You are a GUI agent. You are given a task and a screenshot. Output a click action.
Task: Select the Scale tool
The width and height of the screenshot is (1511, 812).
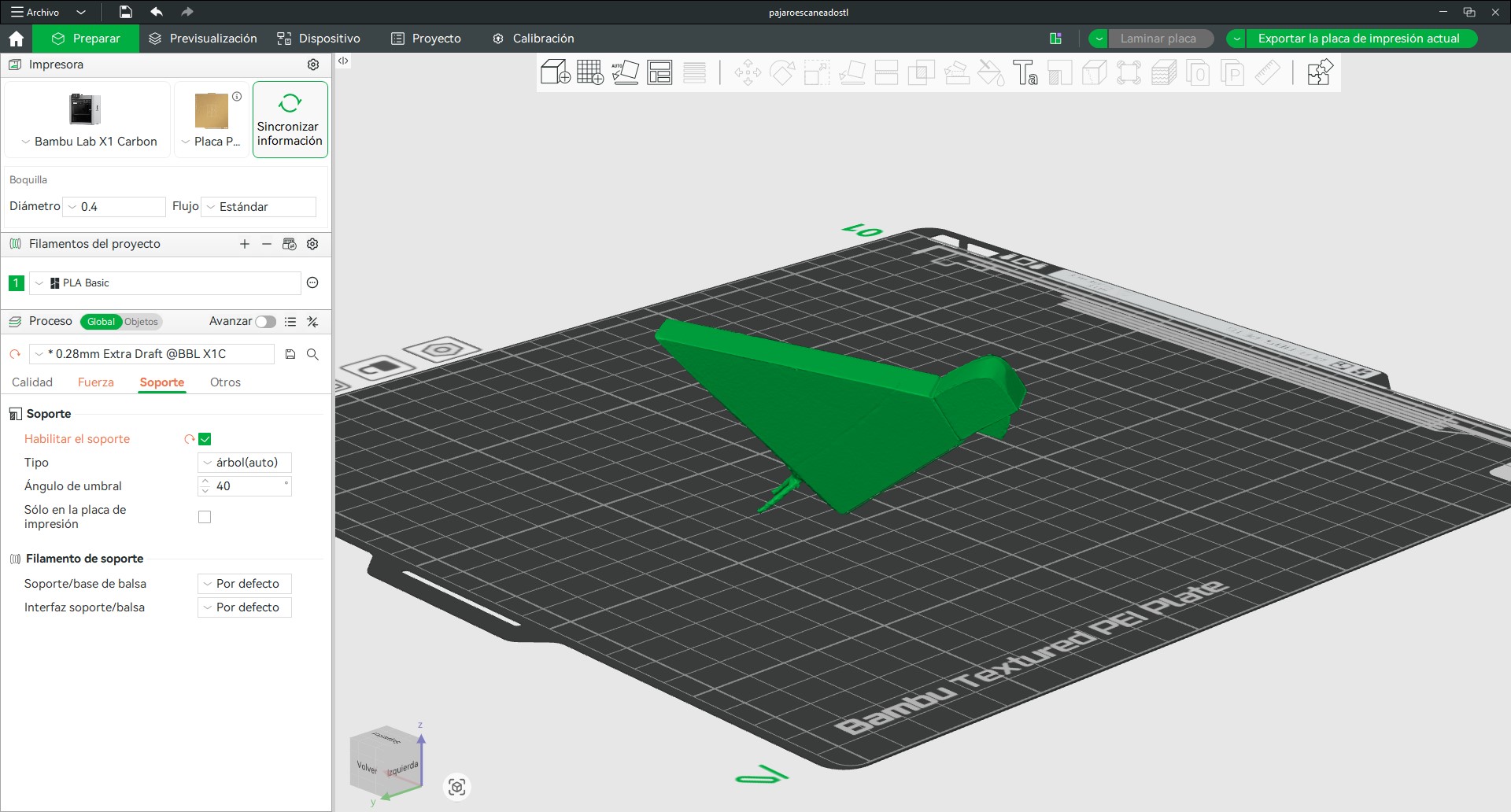(817, 73)
